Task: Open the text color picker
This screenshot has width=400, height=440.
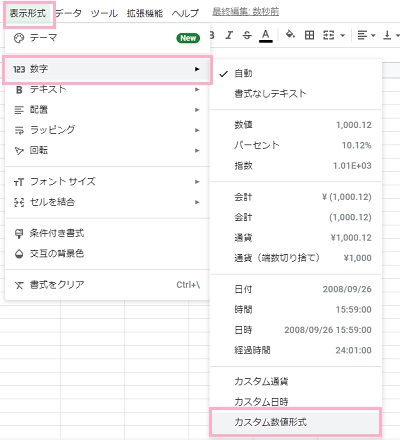Action: point(266,35)
